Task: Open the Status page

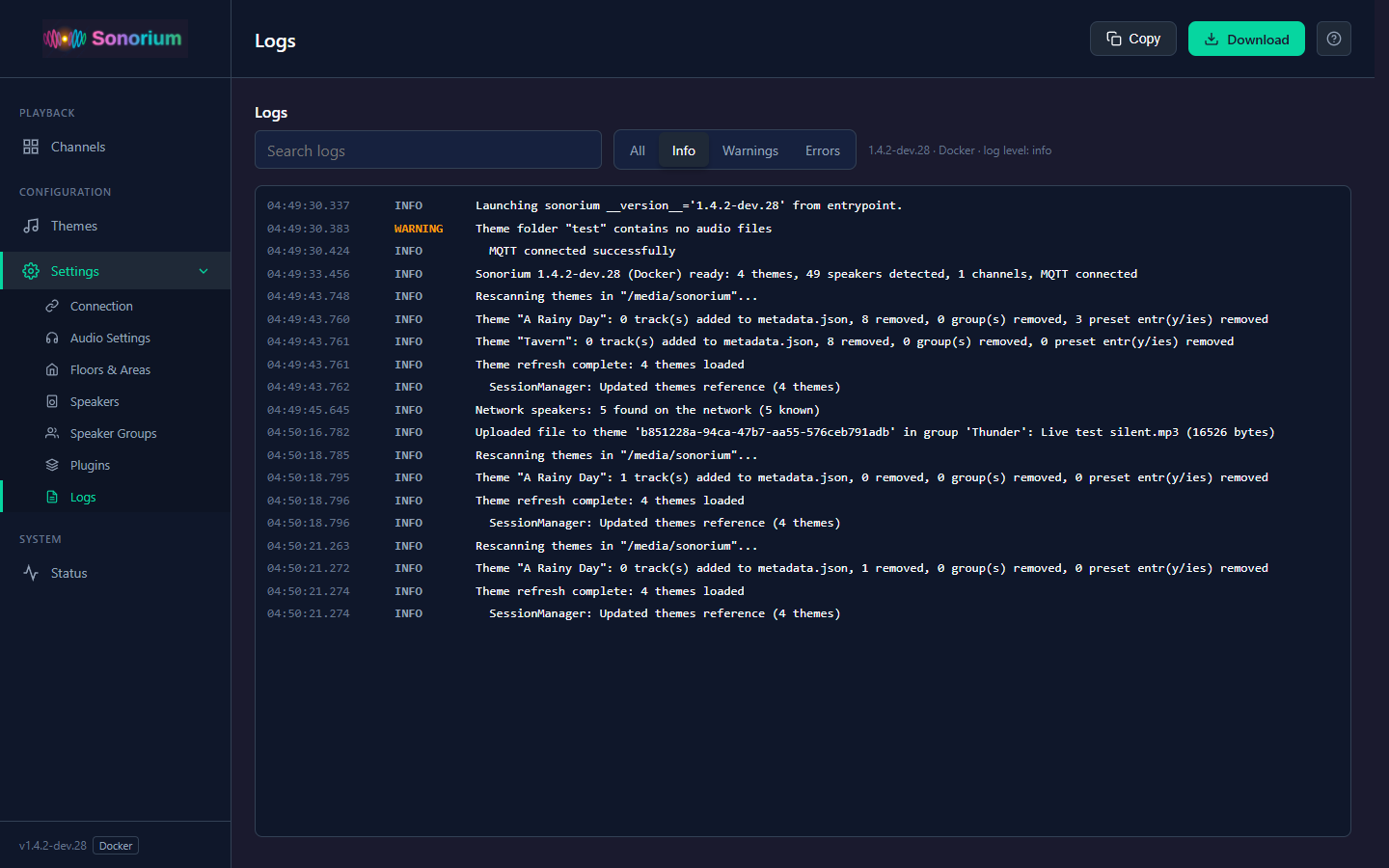Action: [x=116, y=573]
